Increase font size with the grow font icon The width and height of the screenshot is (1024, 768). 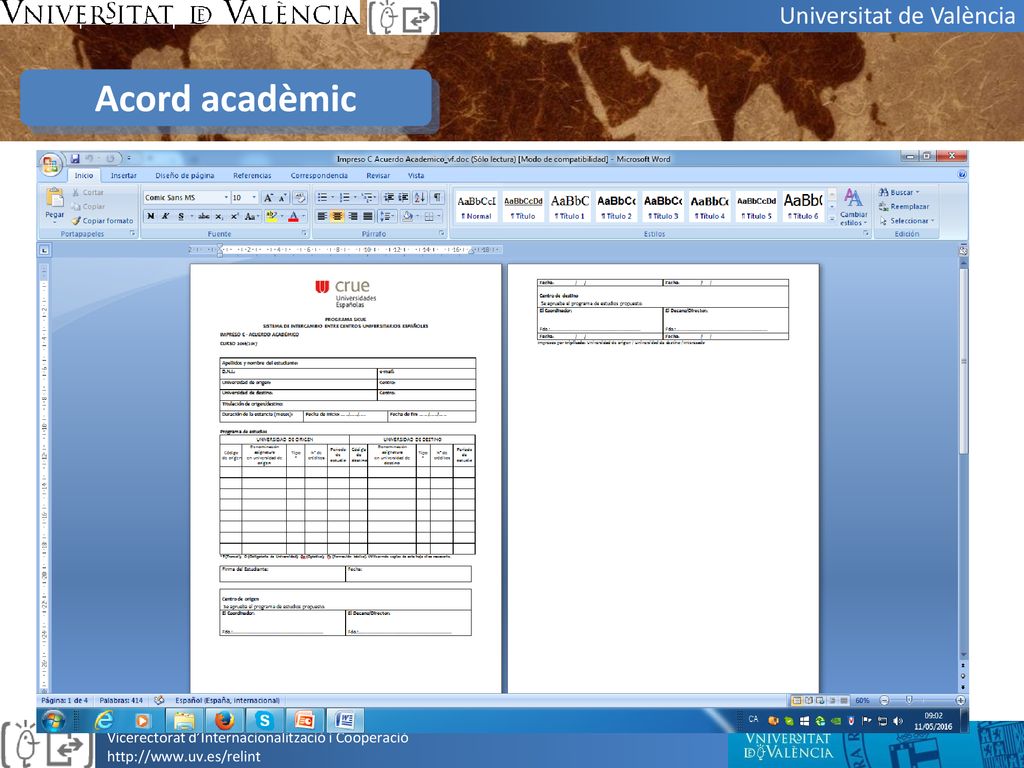[268, 197]
